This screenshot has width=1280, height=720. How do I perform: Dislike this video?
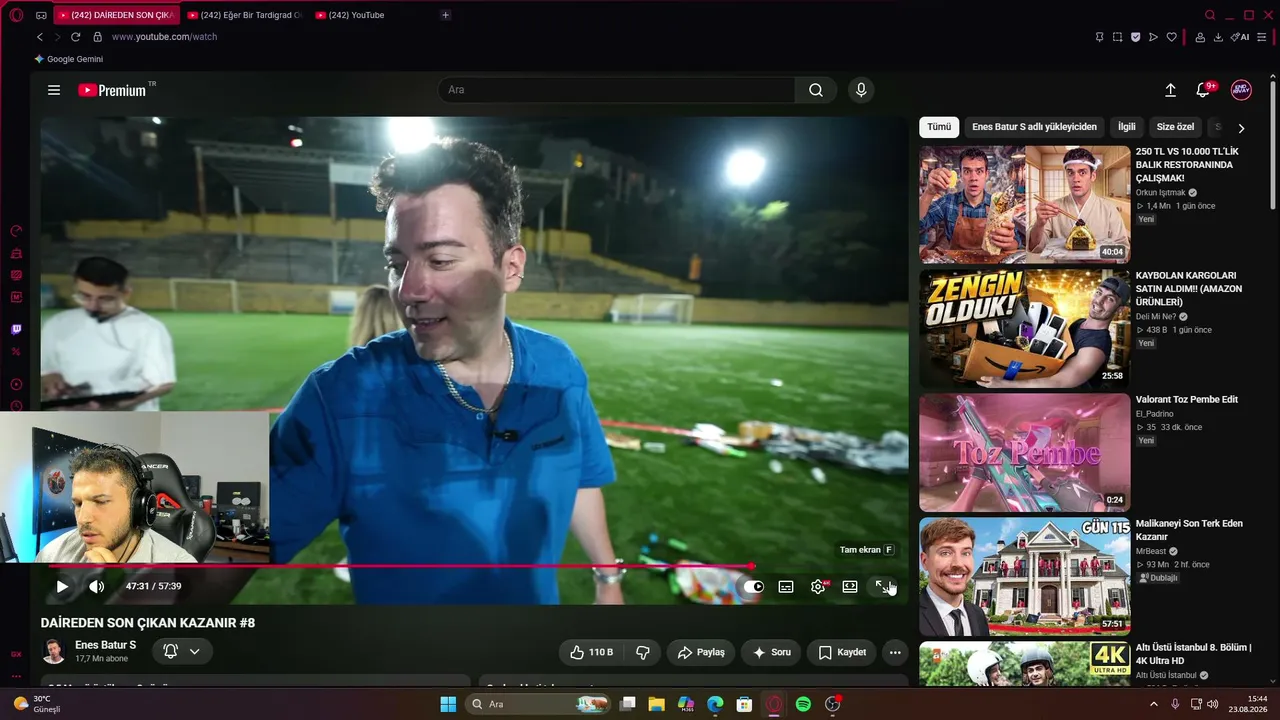click(643, 652)
